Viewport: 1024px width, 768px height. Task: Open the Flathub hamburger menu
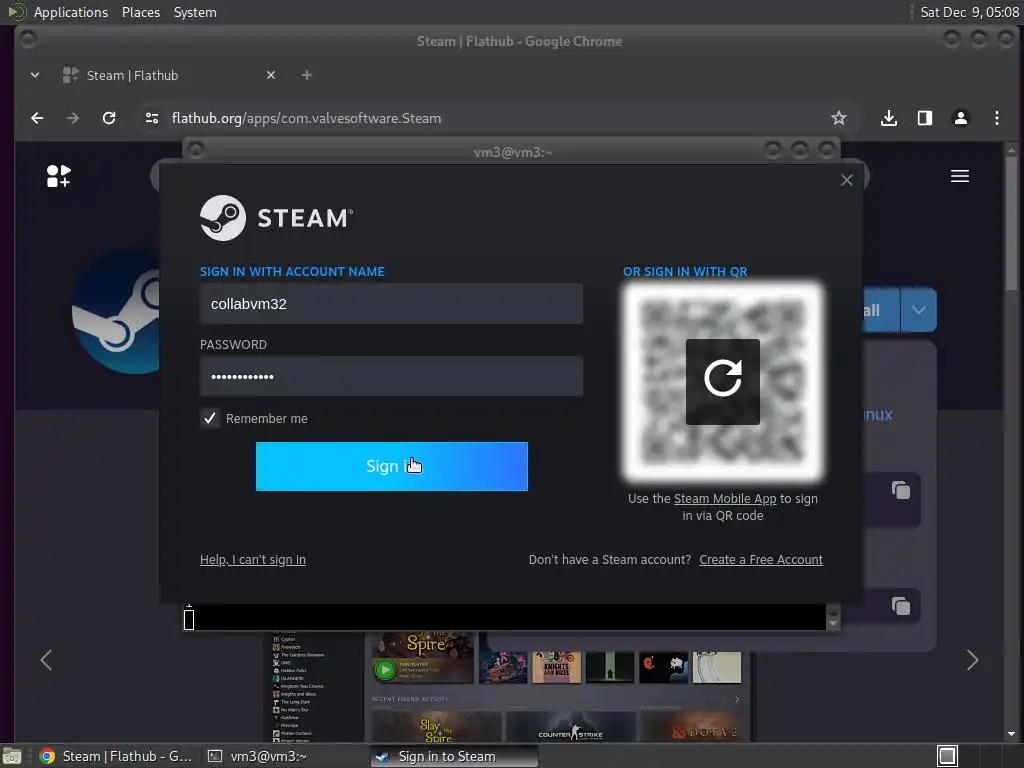click(x=959, y=176)
